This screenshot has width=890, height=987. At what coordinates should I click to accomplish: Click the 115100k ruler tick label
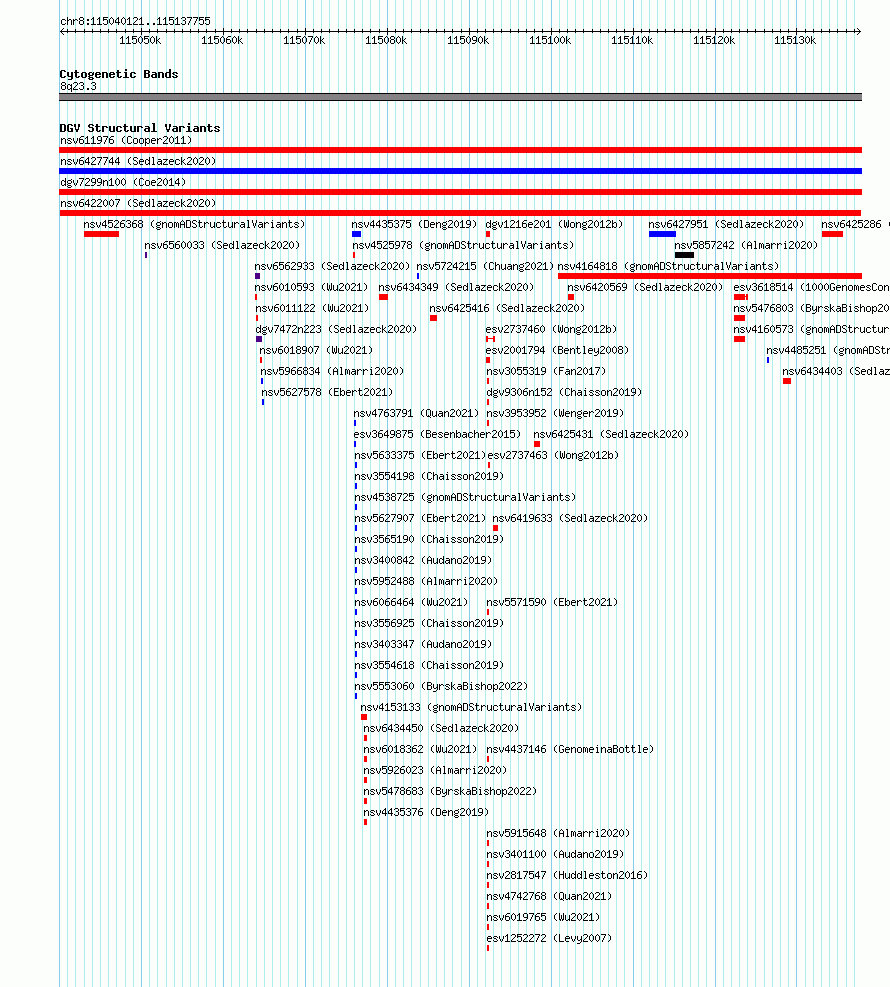[550, 40]
